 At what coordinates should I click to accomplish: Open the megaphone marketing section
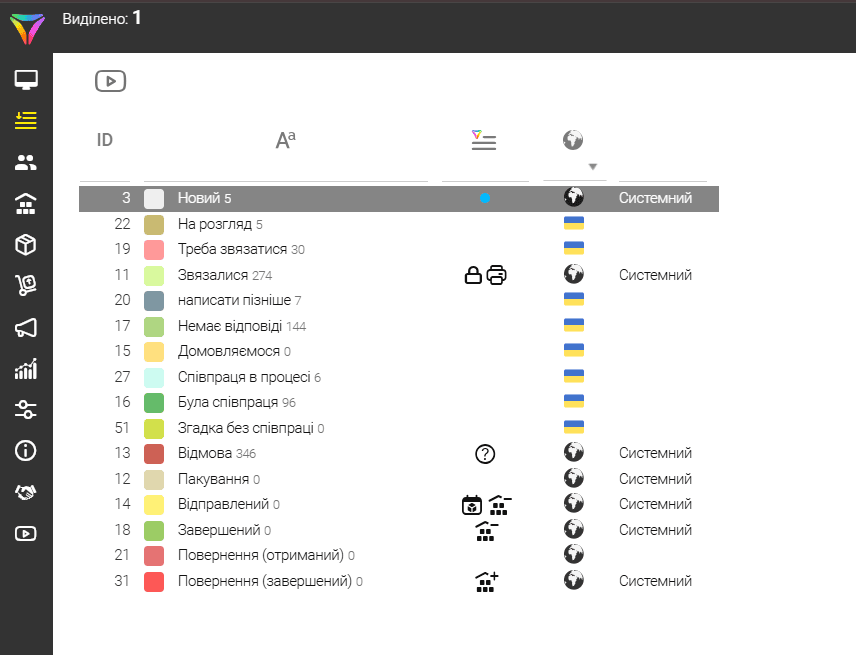(26, 328)
